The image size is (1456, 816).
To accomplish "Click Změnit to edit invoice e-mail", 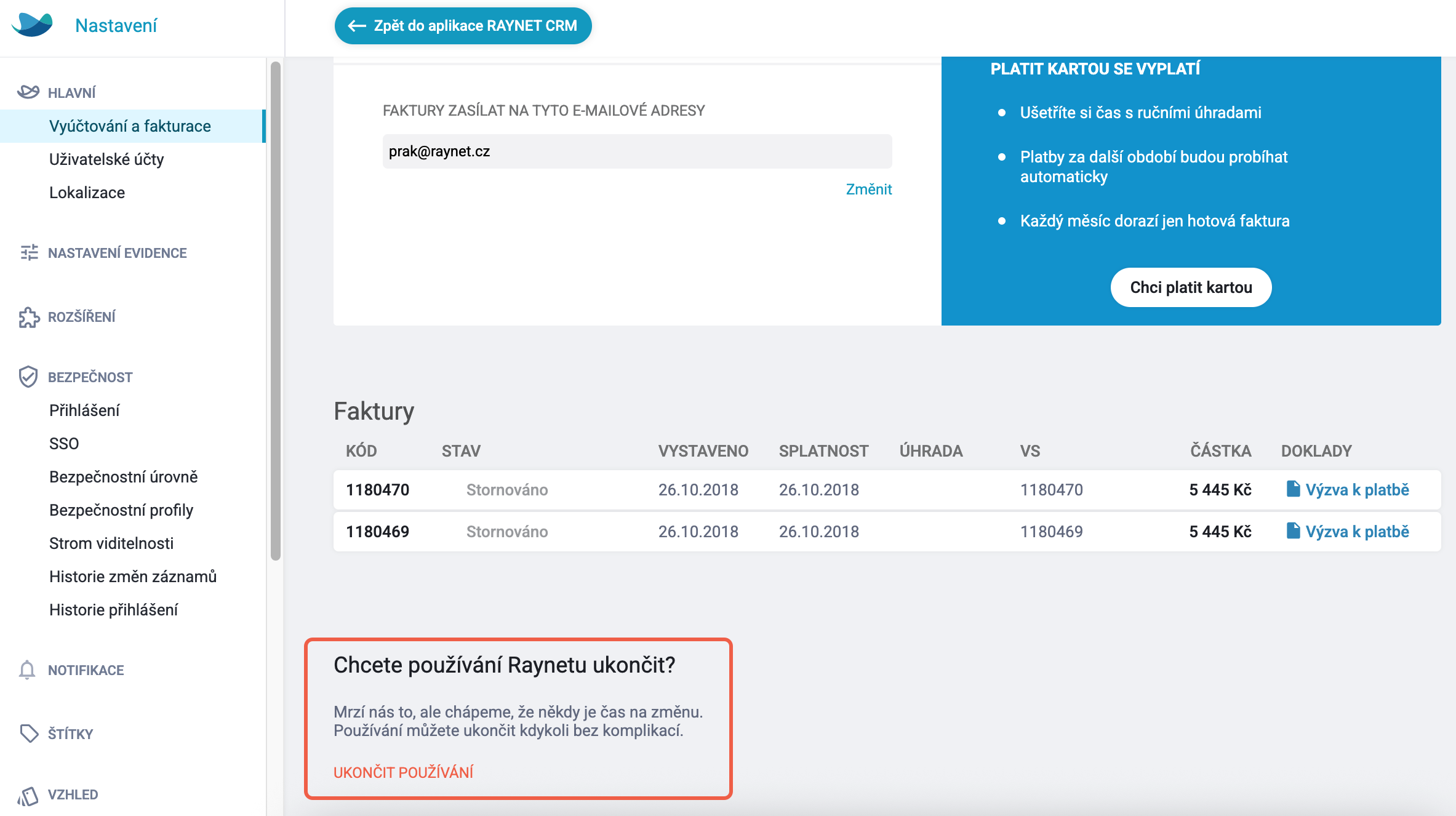I will [x=869, y=190].
